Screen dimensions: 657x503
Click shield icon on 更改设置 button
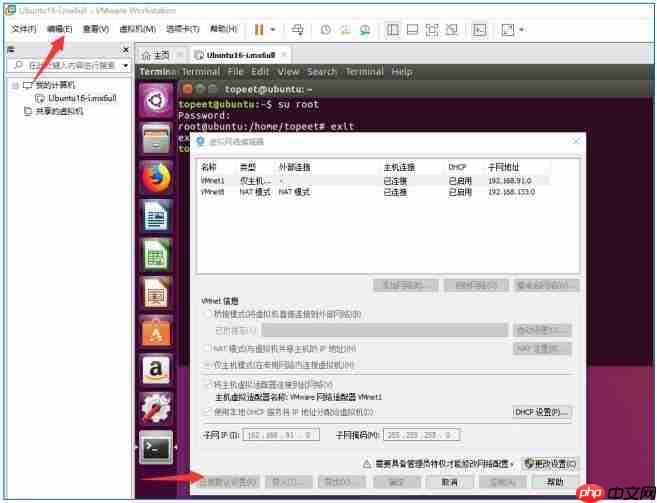tap(529, 464)
